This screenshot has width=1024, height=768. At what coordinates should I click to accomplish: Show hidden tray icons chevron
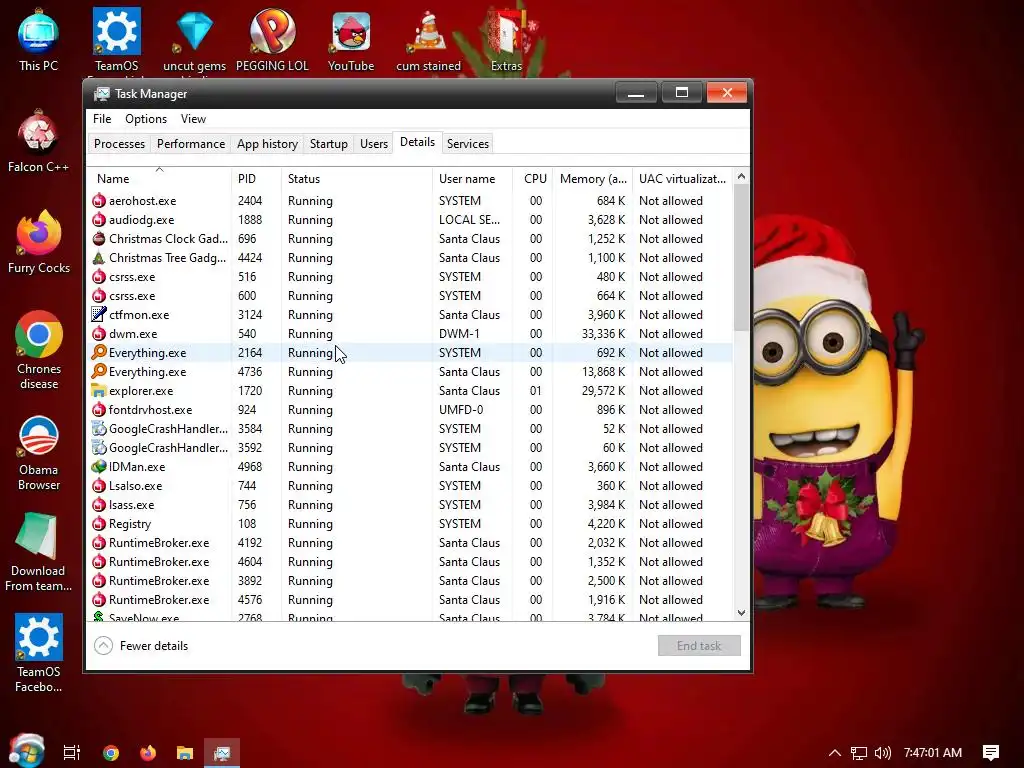pyautogui.click(x=835, y=753)
